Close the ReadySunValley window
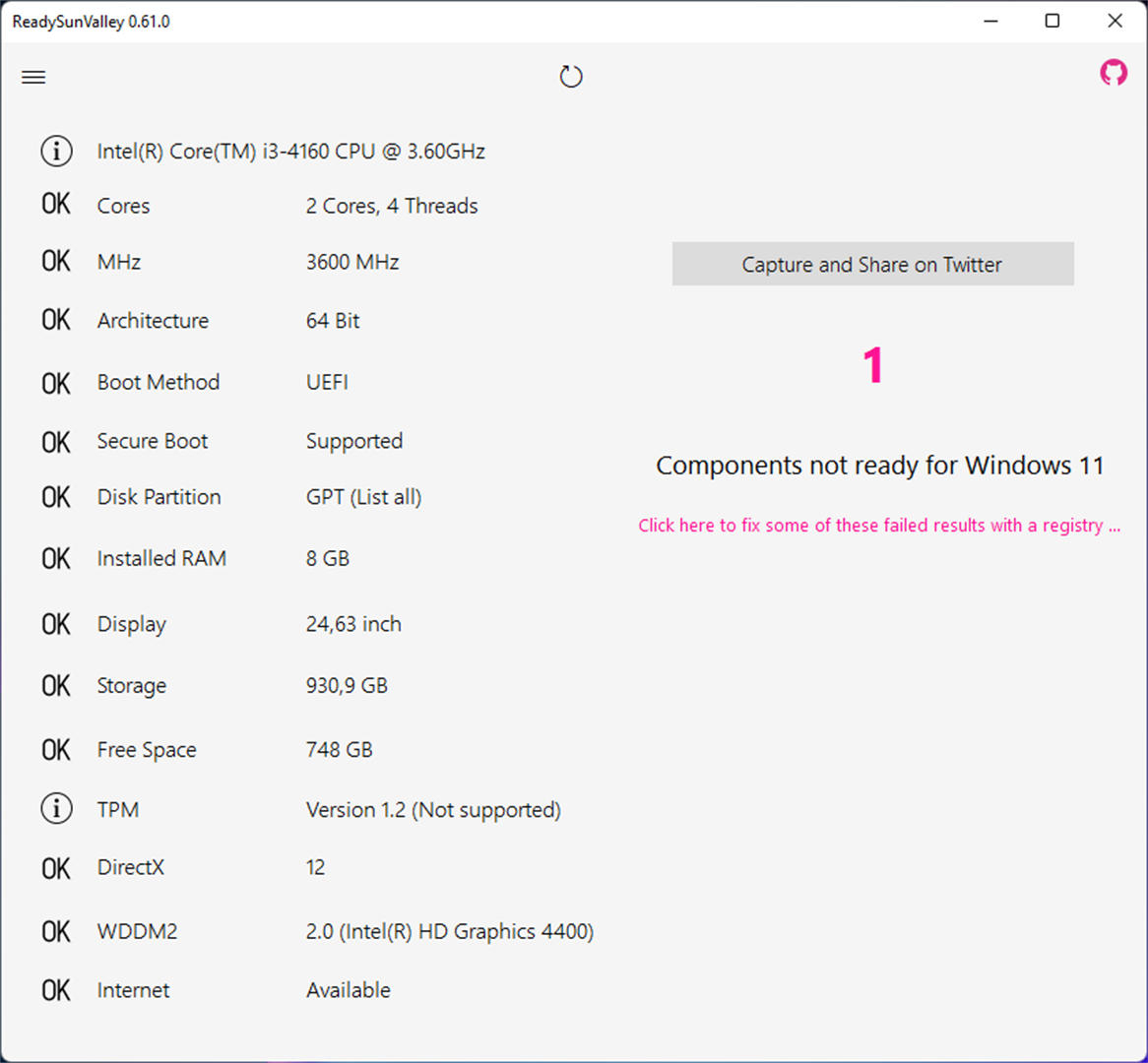The height and width of the screenshot is (1063, 1148). tap(1115, 22)
